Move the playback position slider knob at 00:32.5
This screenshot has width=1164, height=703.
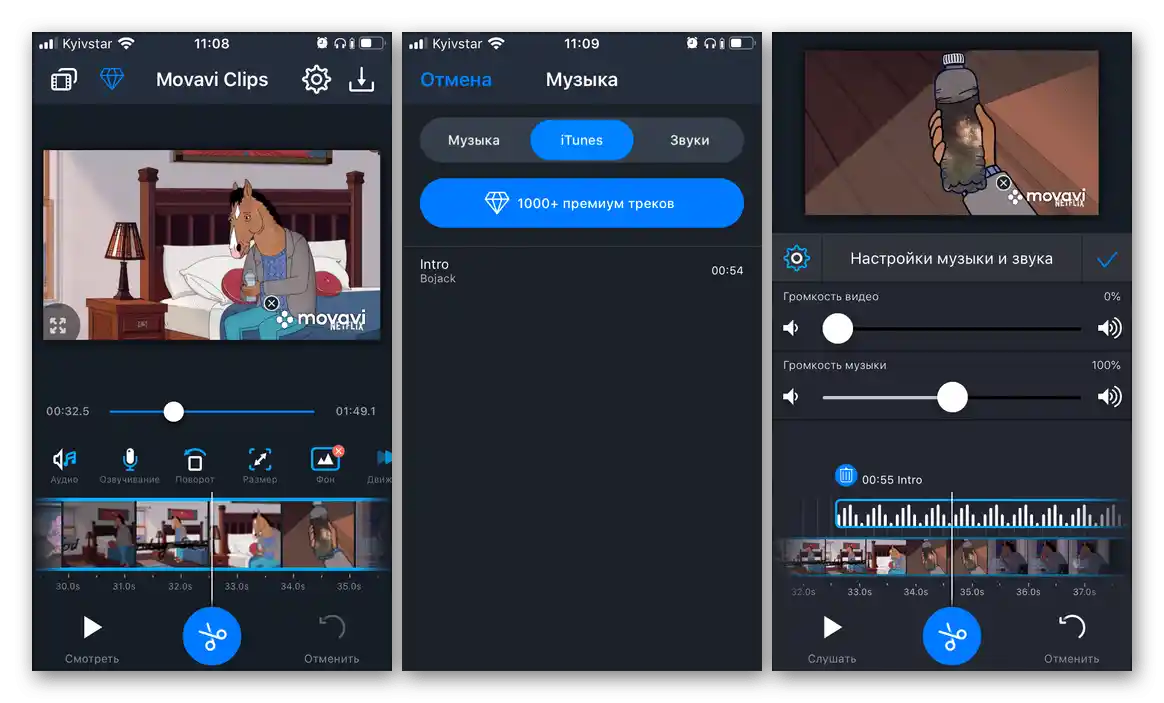tap(174, 411)
